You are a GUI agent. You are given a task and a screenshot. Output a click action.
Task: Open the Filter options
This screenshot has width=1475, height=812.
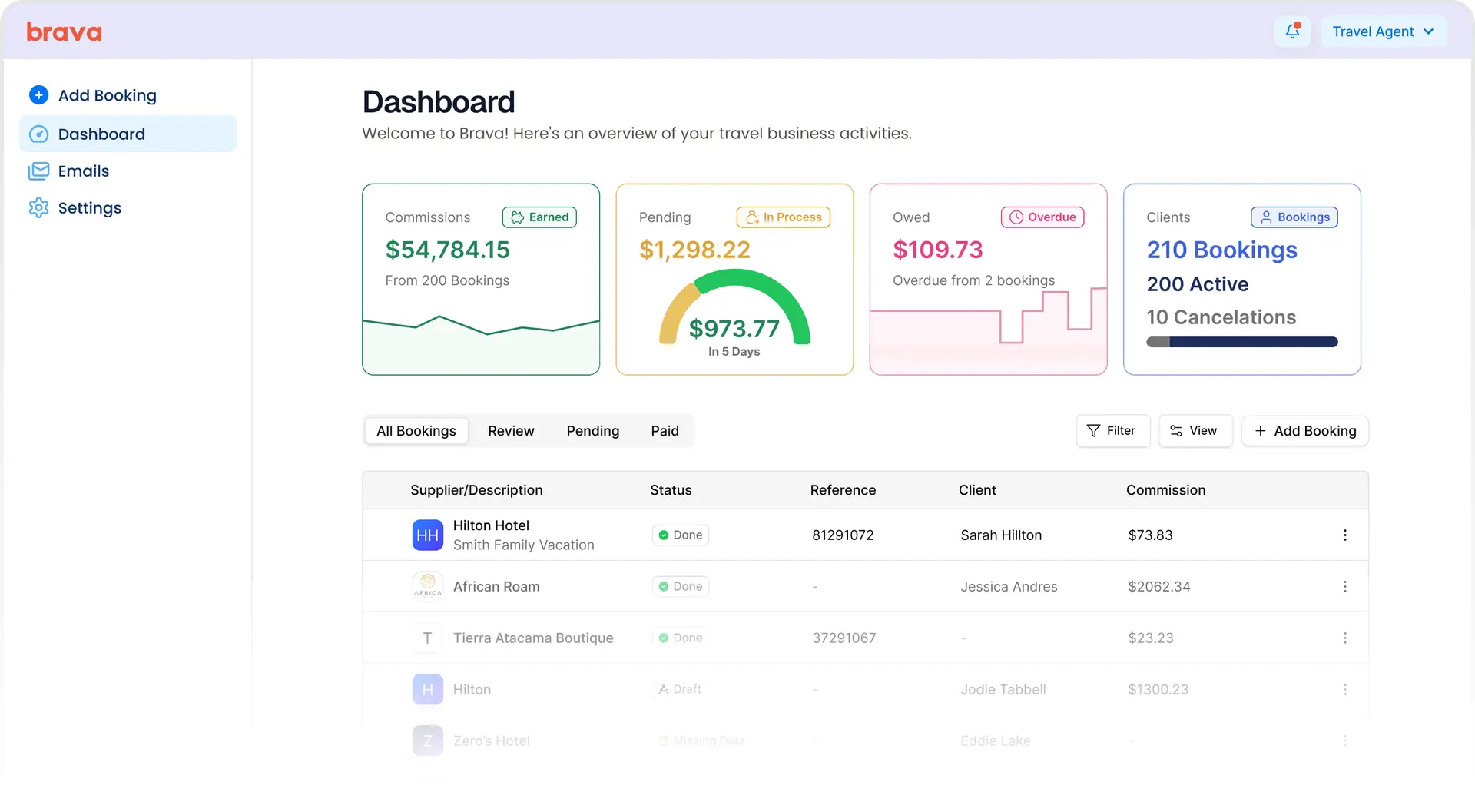pos(1112,431)
